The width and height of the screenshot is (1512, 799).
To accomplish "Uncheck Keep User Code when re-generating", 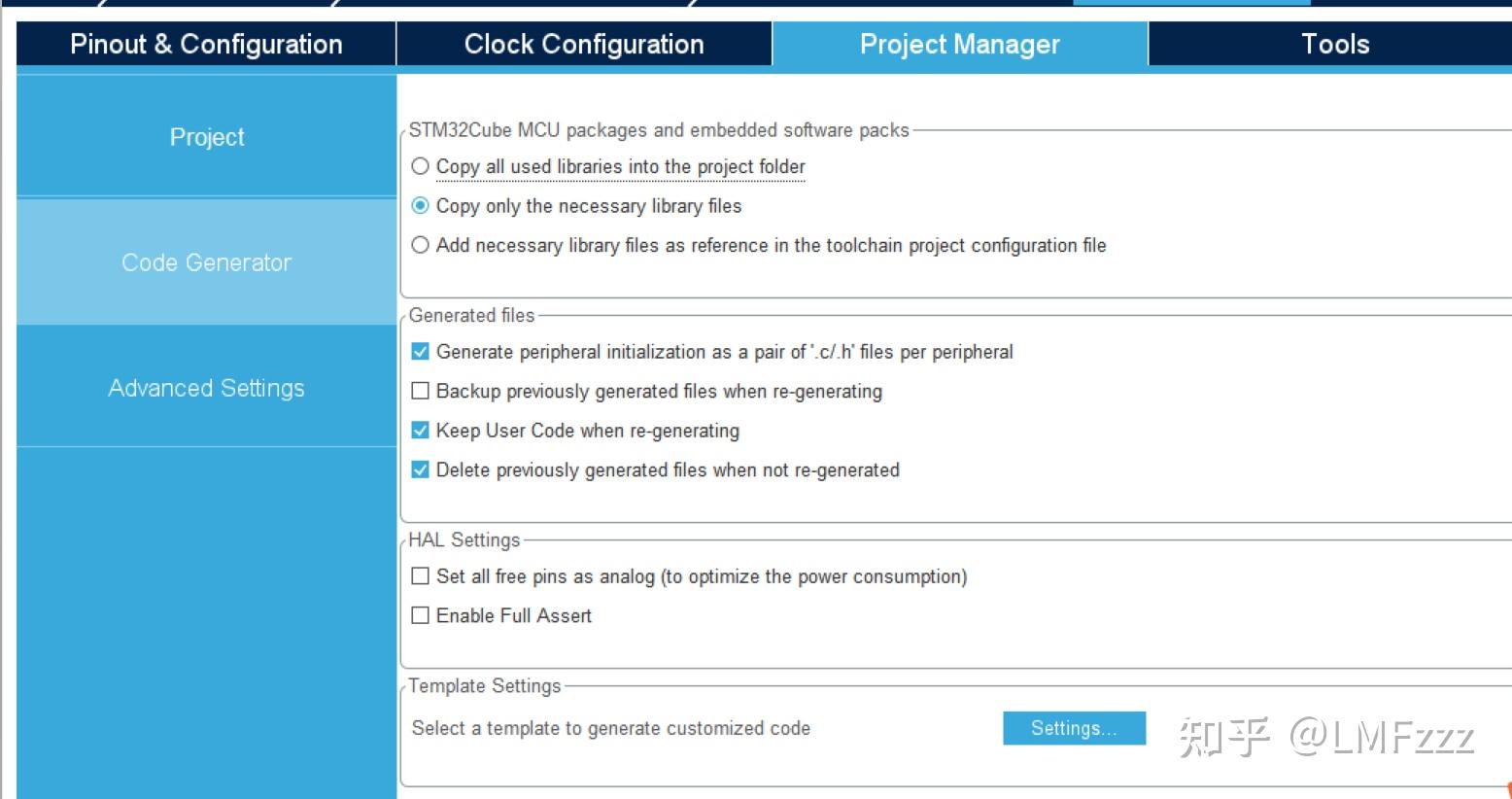I will (x=421, y=431).
